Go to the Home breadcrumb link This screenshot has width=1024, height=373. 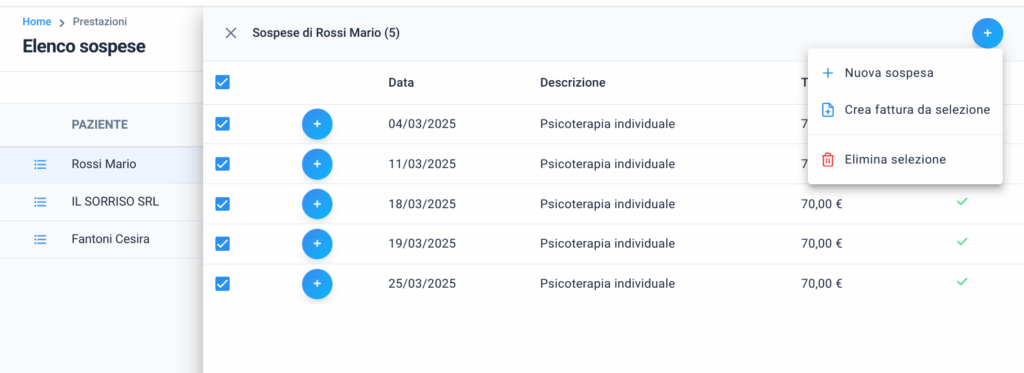pos(37,22)
